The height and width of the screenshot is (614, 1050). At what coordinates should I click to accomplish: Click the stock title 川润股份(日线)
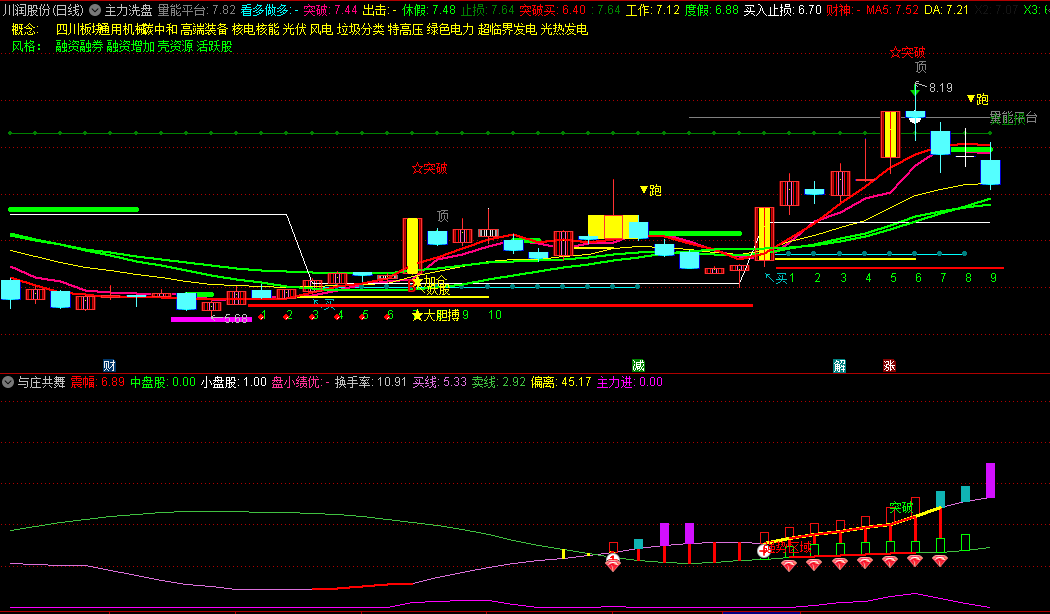44,10
